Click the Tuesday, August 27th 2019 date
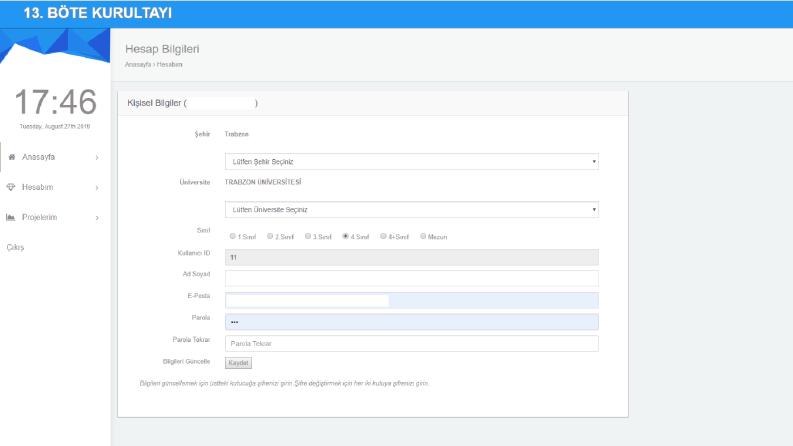Viewport: 793px width, 446px height. point(55,126)
